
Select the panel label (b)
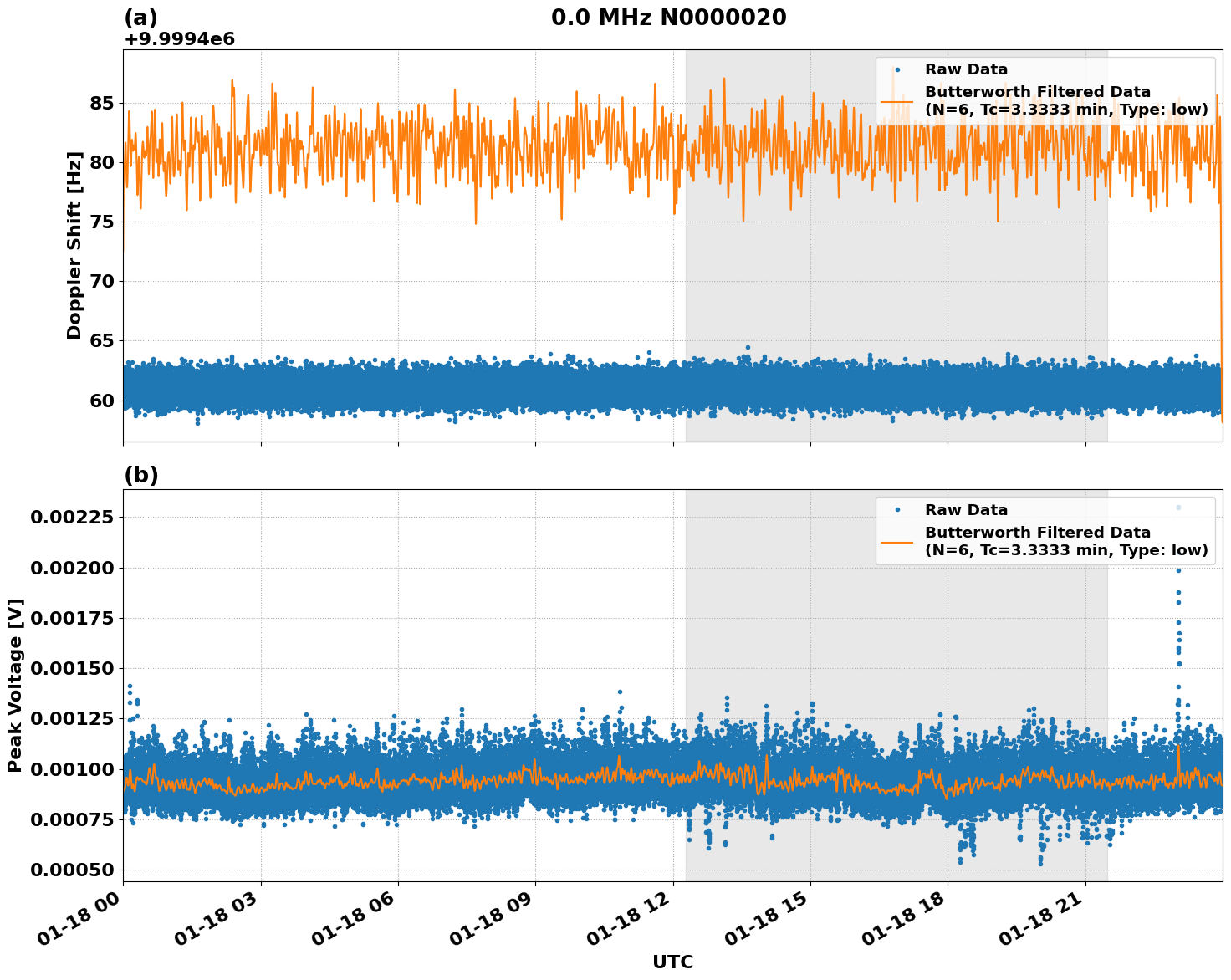tap(140, 474)
